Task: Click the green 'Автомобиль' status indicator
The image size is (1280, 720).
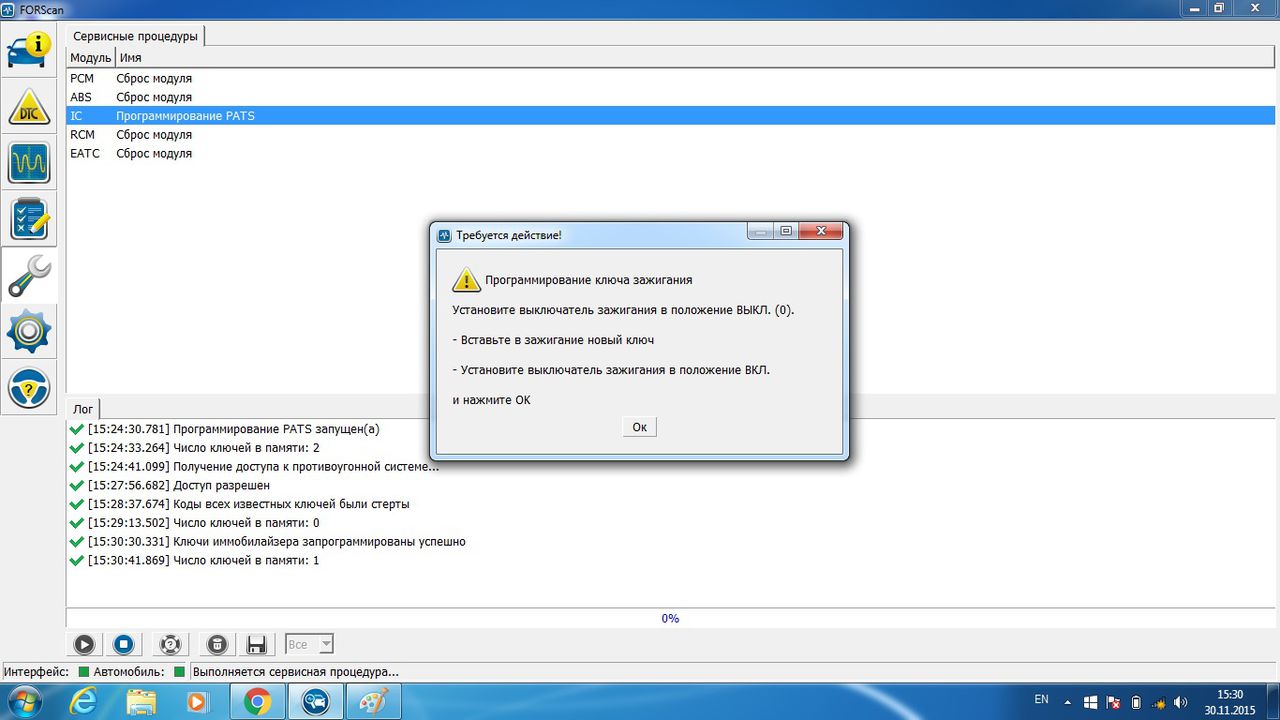Action: pos(179,672)
